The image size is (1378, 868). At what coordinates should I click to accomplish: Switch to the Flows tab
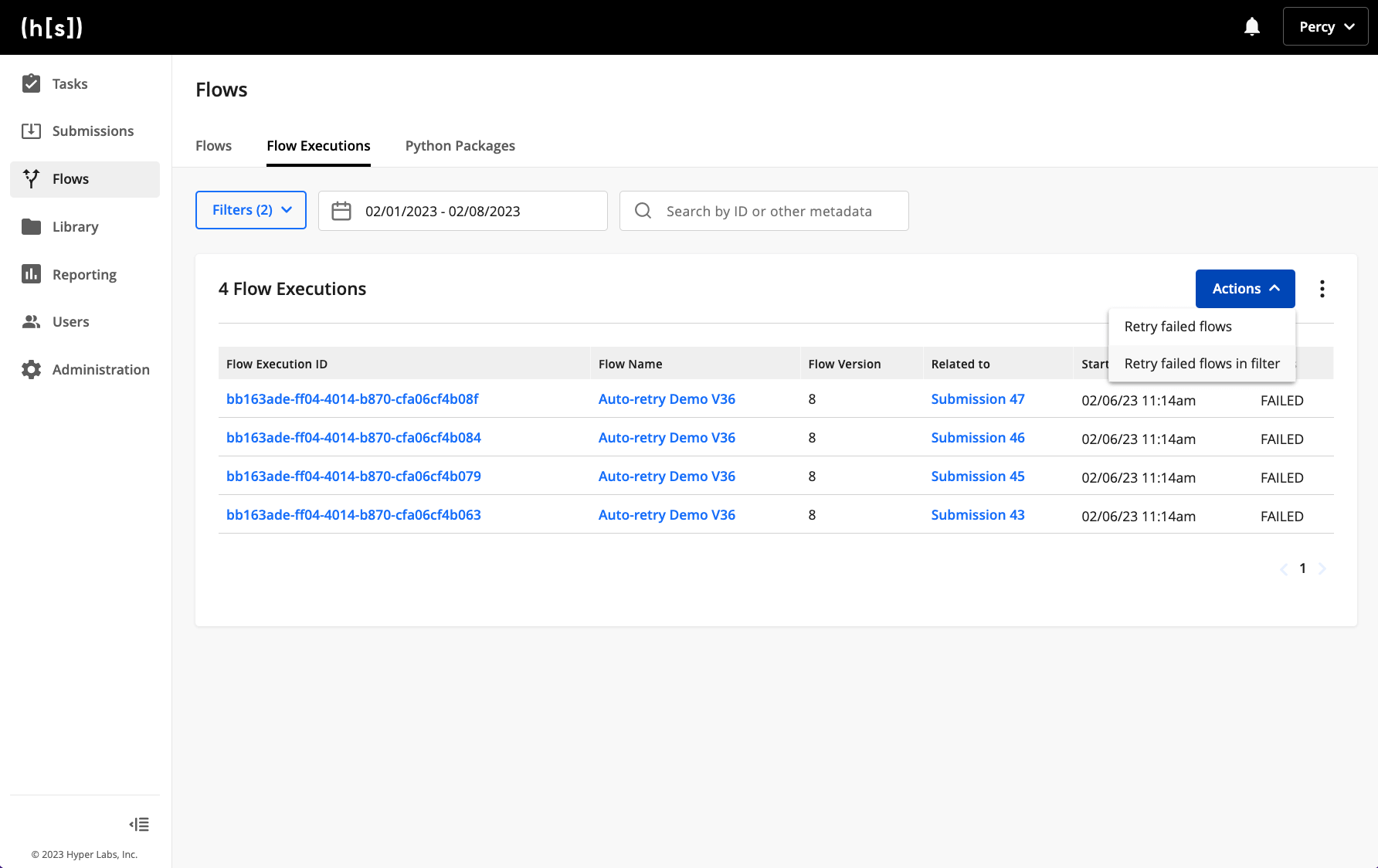click(x=213, y=146)
